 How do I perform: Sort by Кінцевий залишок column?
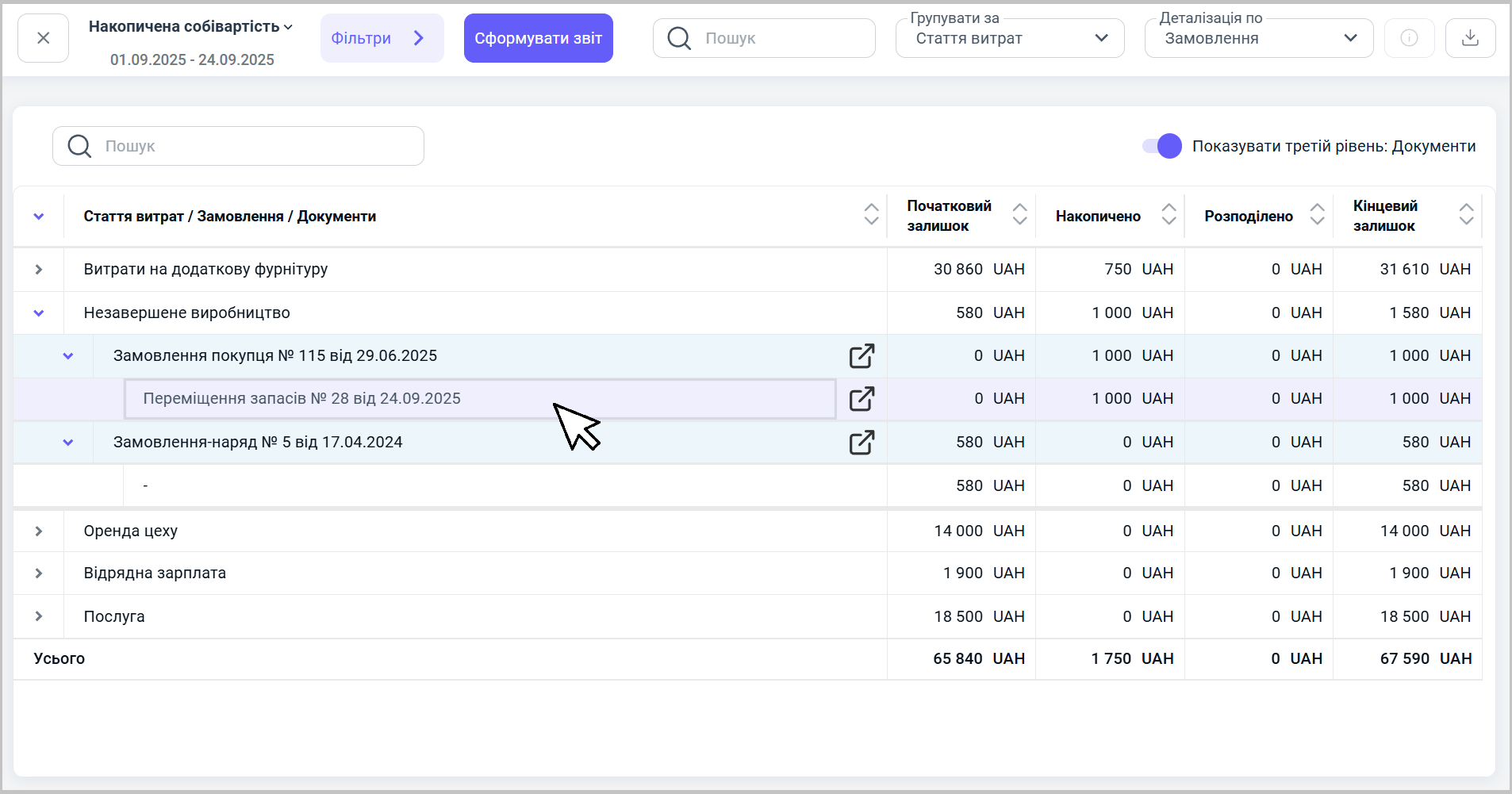coord(1466,214)
